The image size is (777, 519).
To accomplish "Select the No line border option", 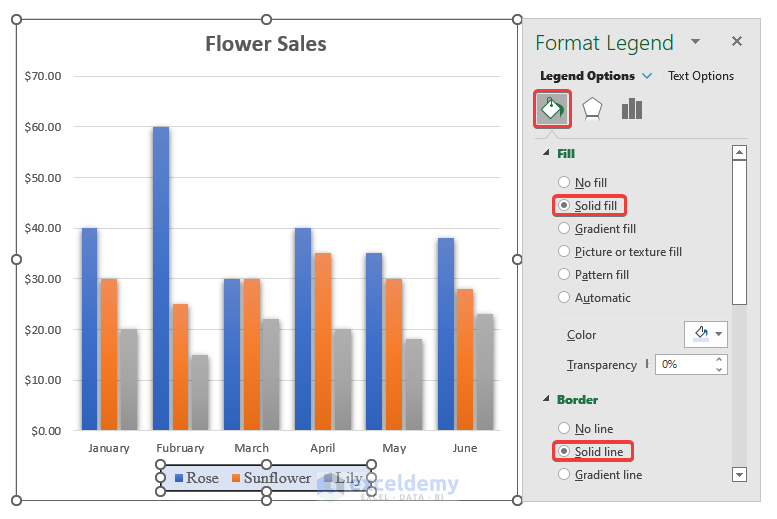I will point(565,429).
